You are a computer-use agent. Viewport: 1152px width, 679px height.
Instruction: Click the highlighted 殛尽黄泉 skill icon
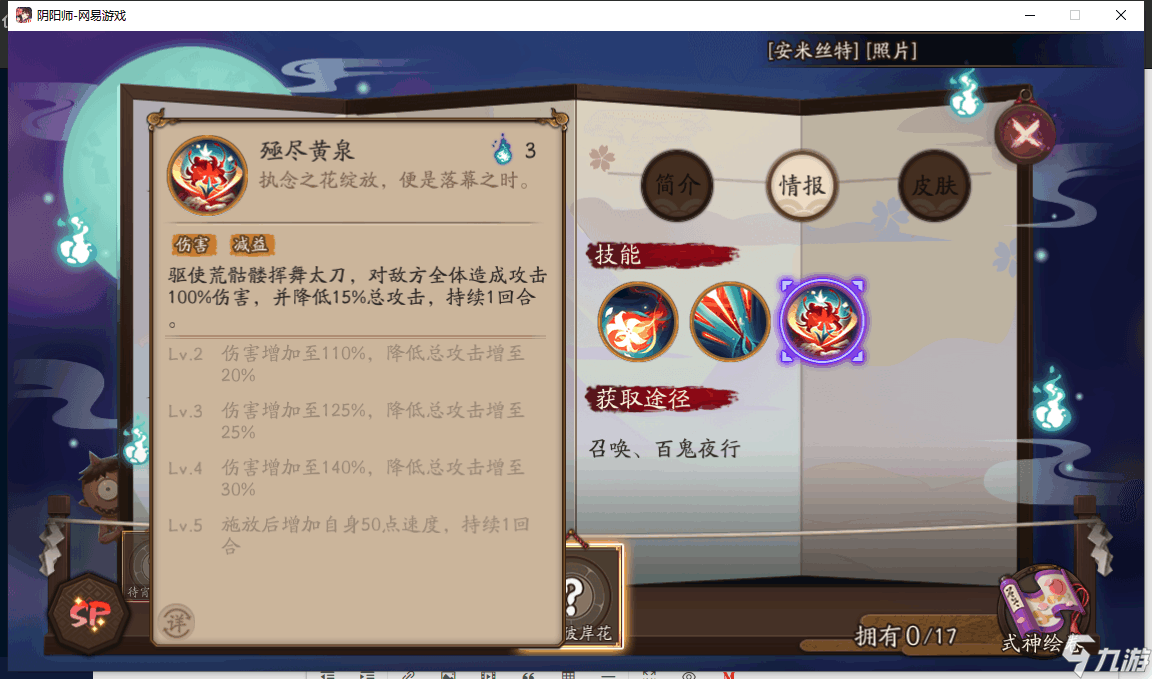(822, 321)
